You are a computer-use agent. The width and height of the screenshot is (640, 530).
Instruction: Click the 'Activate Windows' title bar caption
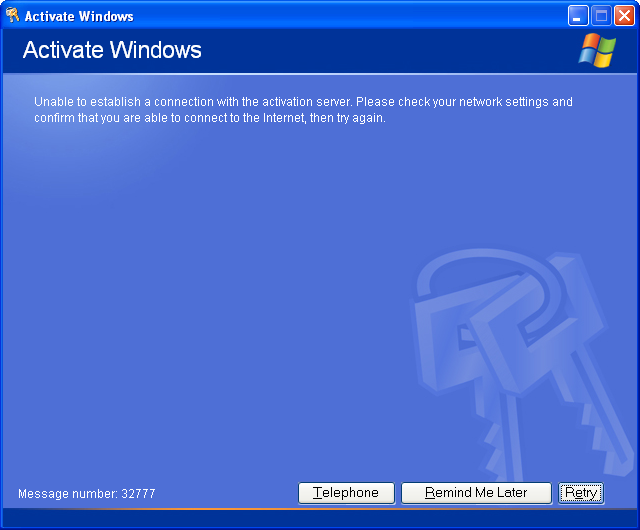coord(79,16)
